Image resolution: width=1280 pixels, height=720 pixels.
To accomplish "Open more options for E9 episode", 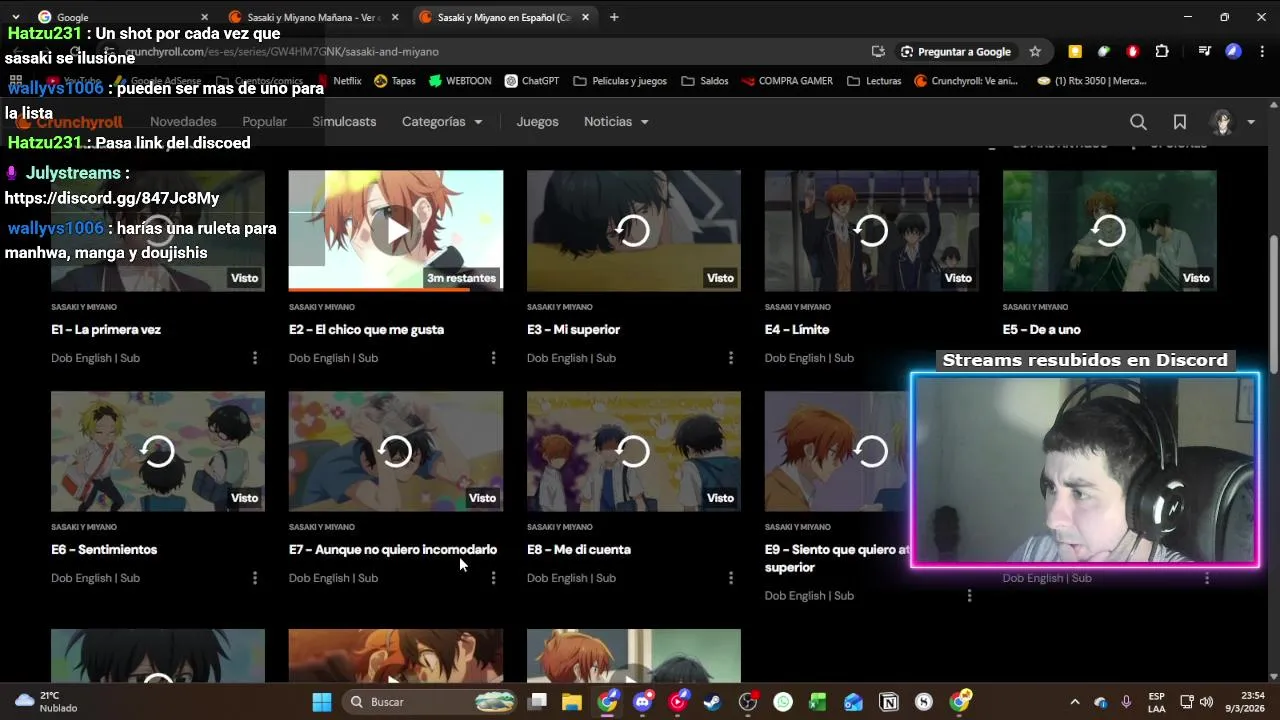I will tap(969, 596).
